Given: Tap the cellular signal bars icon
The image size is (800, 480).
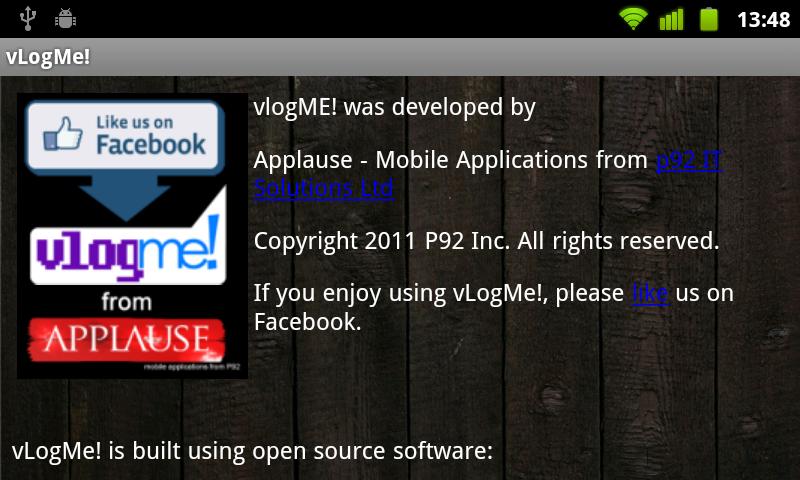Looking at the screenshot, I should point(671,19).
